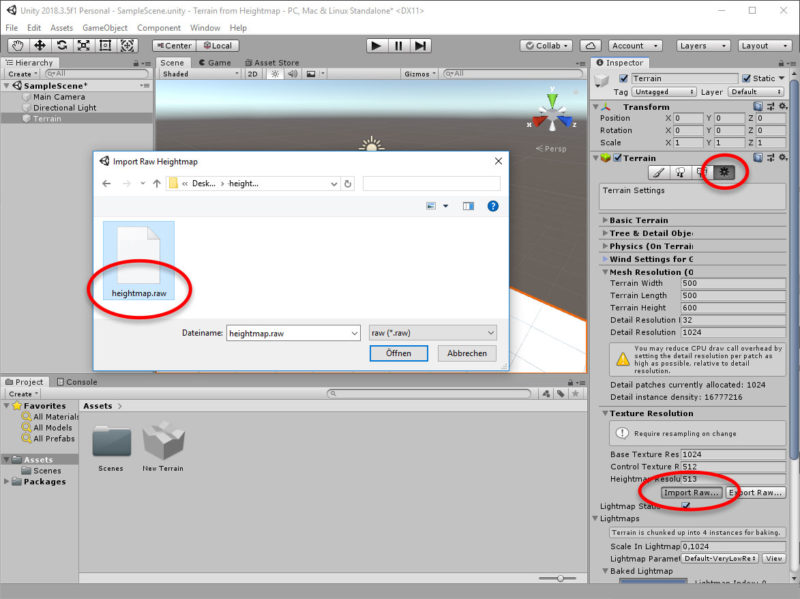The image size is (800, 599).
Task: Click the Import Raw... button
Action: point(691,493)
